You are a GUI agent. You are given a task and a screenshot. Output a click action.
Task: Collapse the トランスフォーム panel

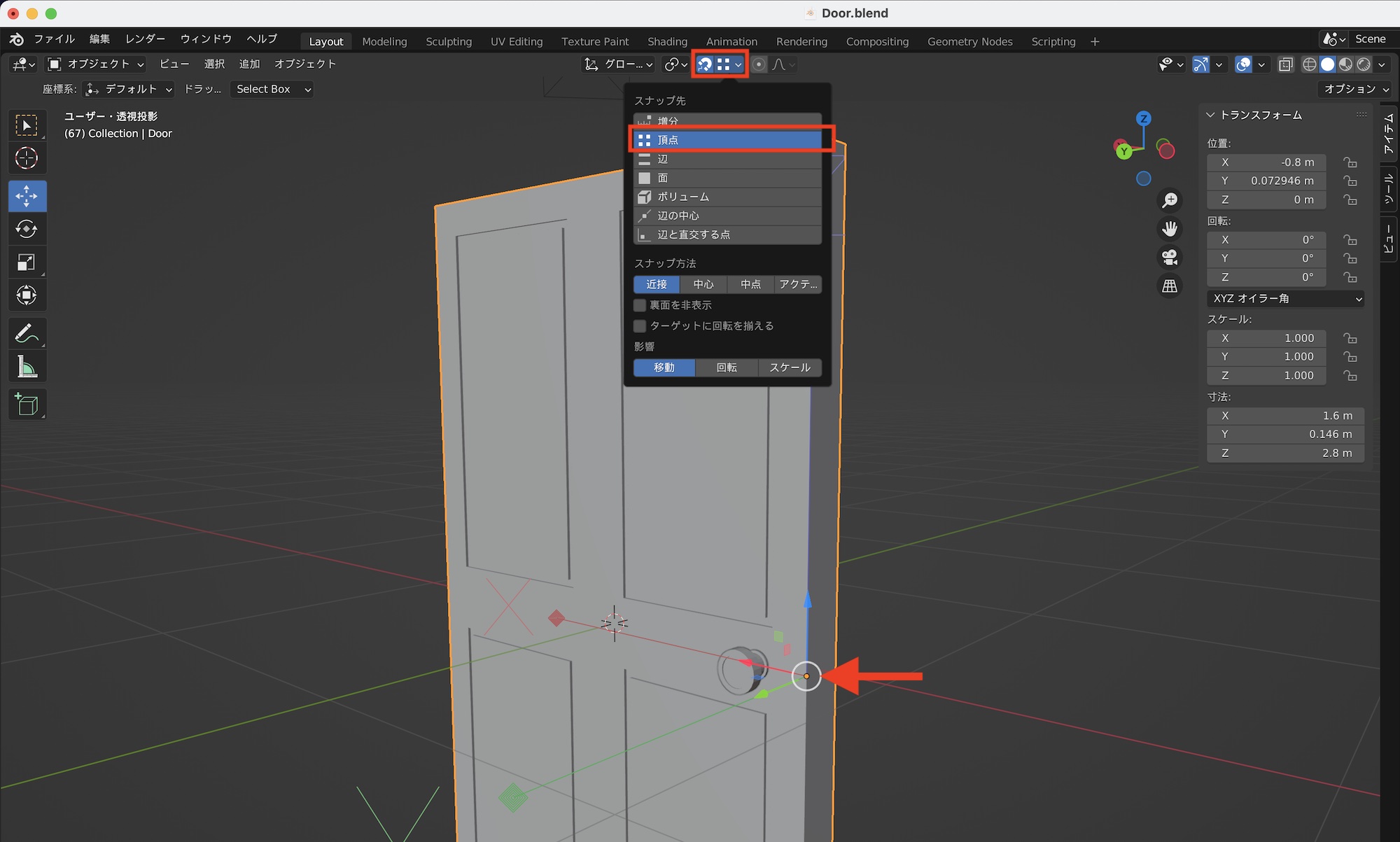1211,115
